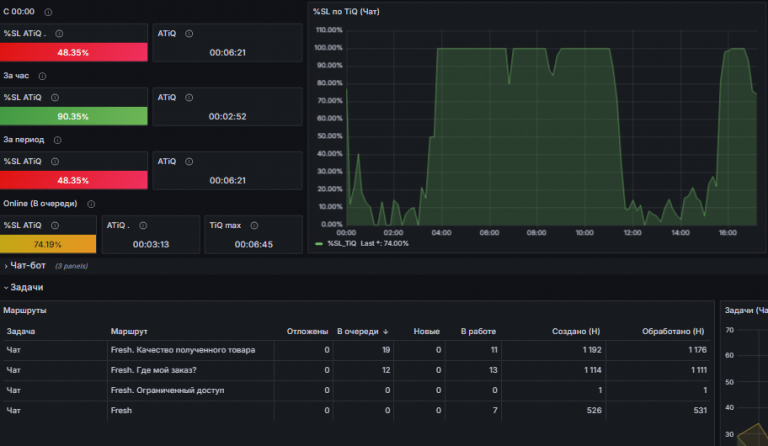Click created value 526
Image resolution: width=768 pixels, height=446 pixels.
pos(594,410)
